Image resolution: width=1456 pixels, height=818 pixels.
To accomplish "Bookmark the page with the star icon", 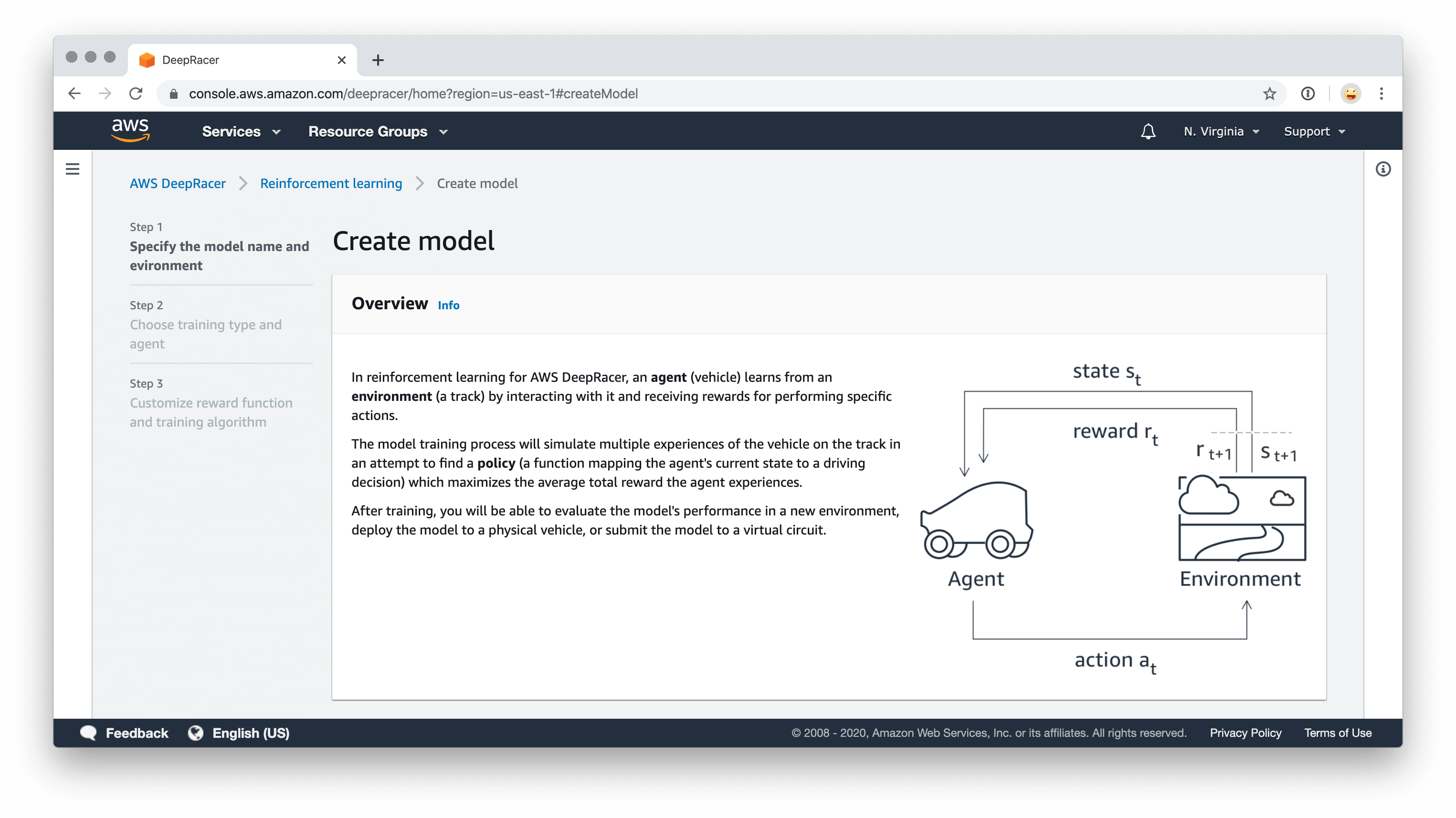I will pos(1269,93).
